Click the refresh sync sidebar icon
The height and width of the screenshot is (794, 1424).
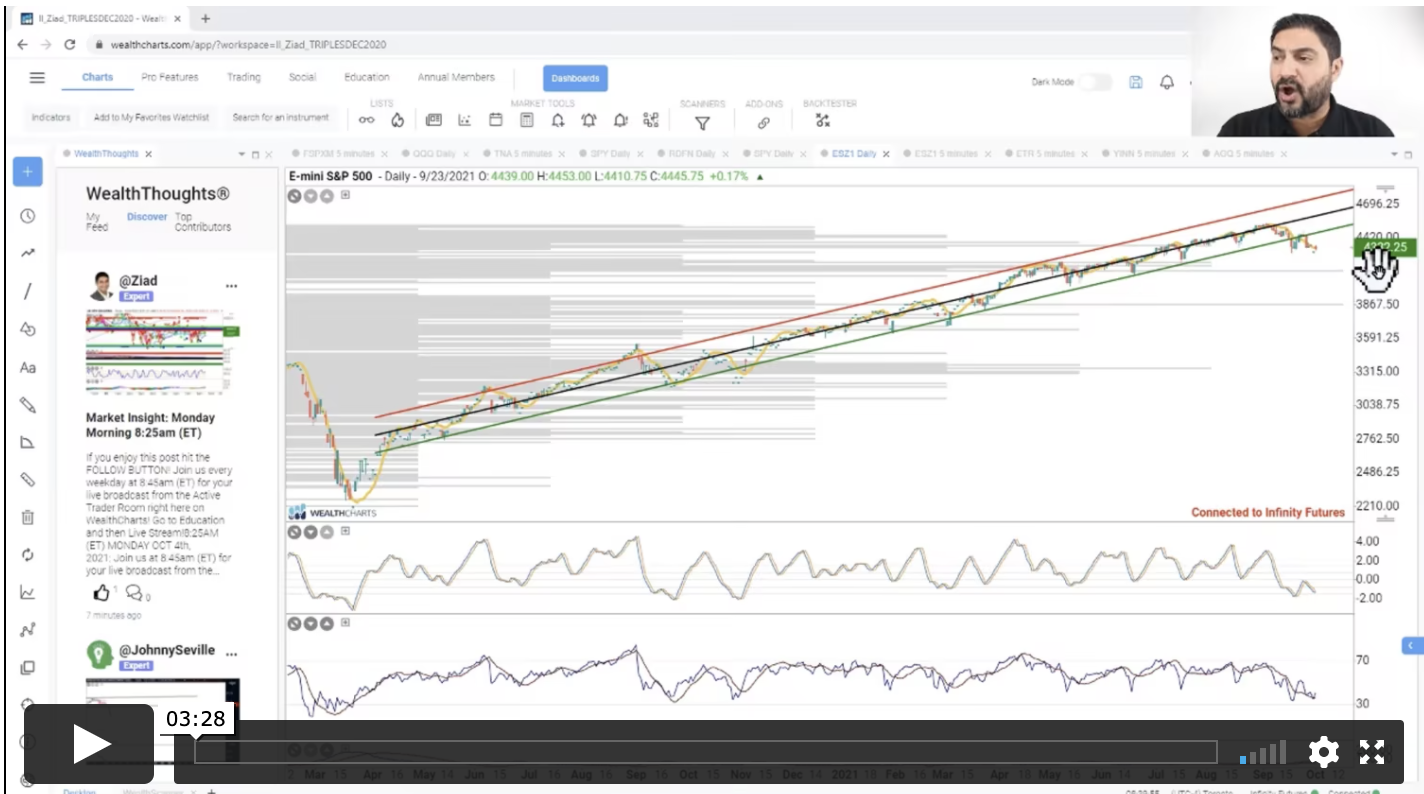pos(27,555)
